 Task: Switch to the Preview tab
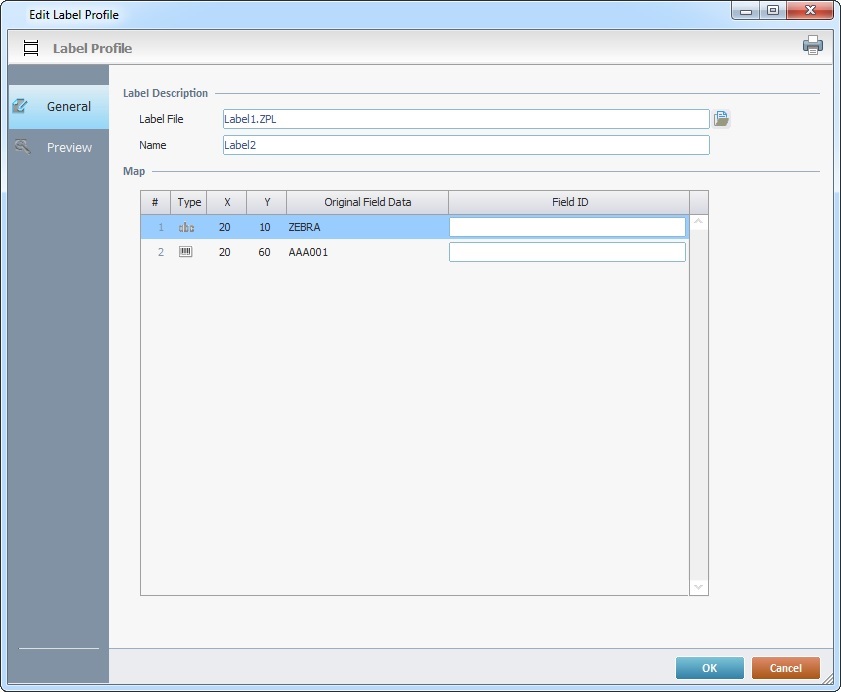pyautogui.click(x=68, y=147)
